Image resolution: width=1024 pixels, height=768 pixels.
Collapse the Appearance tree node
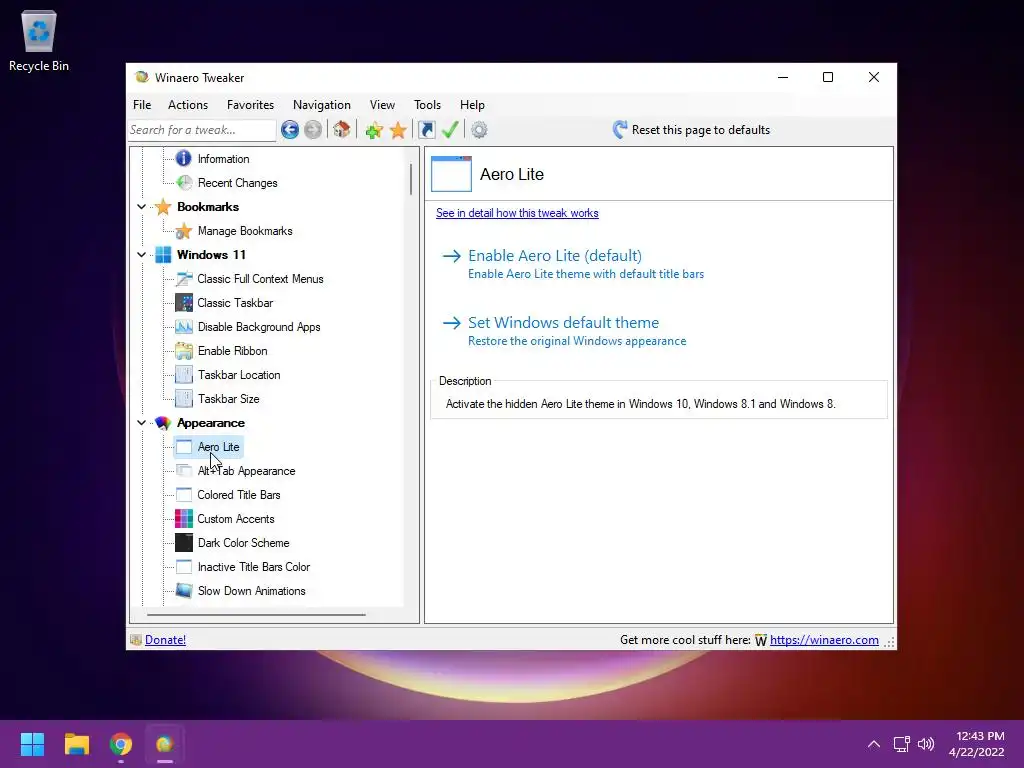(x=142, y=423)
